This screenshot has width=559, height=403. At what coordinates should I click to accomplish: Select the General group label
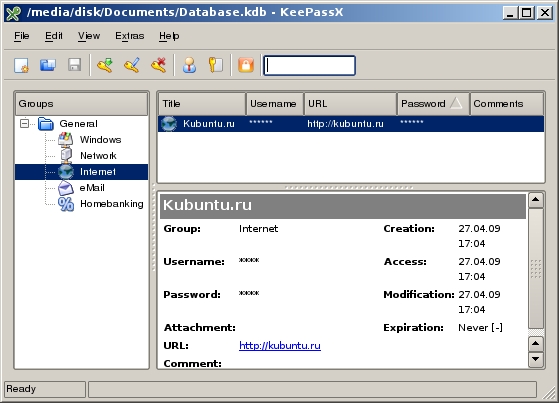[x=78, y=124]
